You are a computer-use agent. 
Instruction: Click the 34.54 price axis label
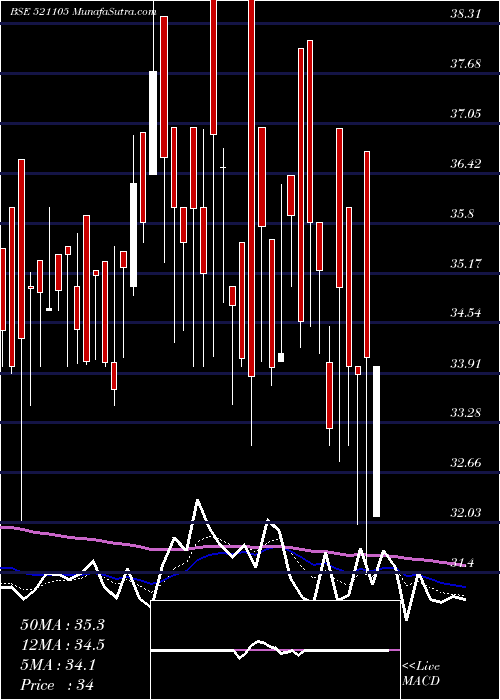tap(465, 313)
